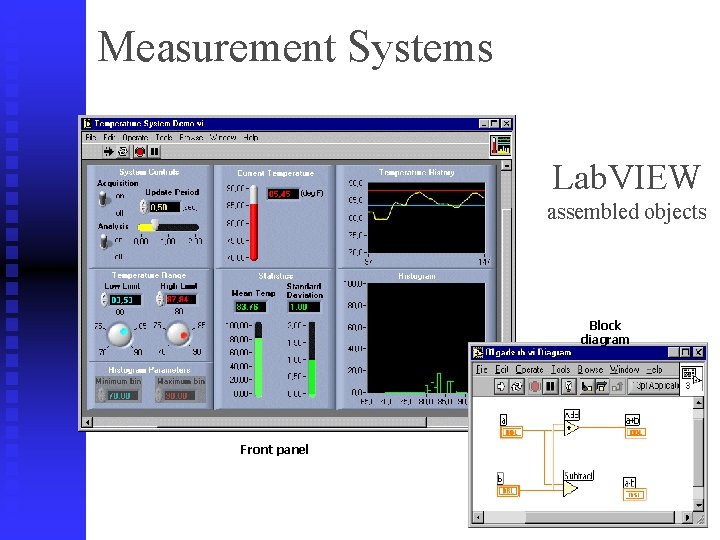The image size is (720, 540).
Task: Open Operate menu in the Diagram window
Action: click(529, 370)
